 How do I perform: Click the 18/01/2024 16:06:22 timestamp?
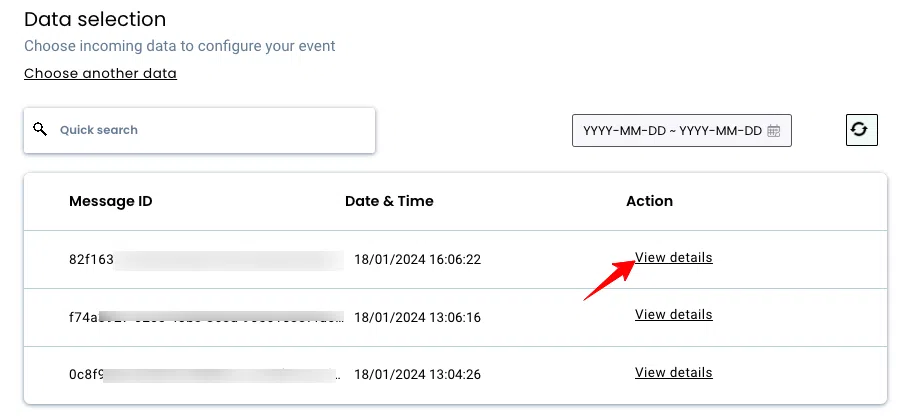[417, 260]
